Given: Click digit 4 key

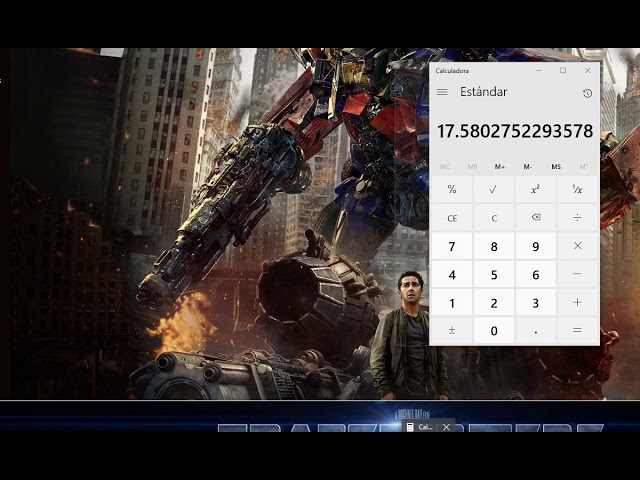Looking at the screenshot, I should click(452, 274).
